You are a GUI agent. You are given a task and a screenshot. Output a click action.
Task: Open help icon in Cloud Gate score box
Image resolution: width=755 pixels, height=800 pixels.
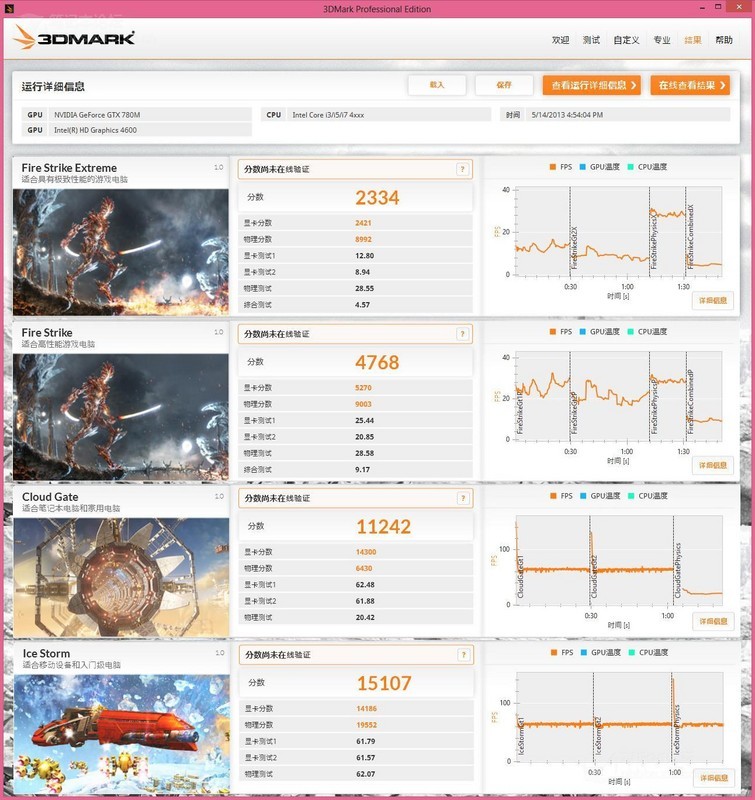click(463, 498)
